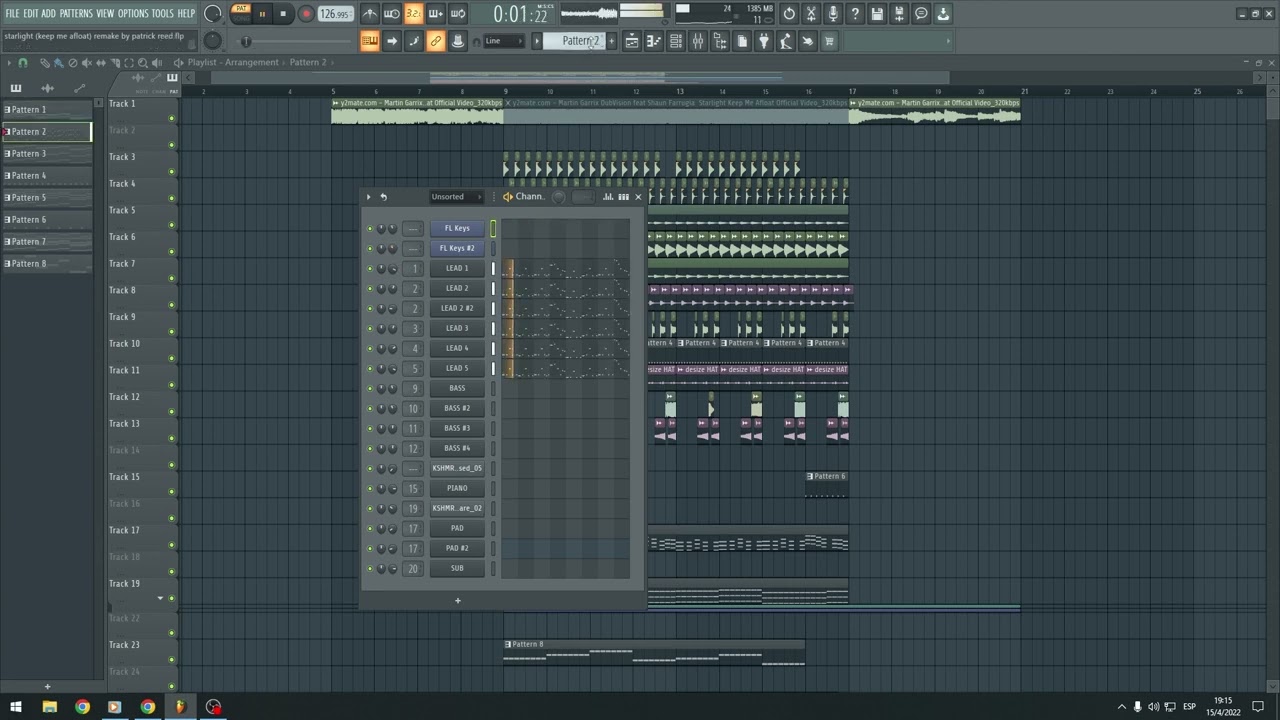Toggle the countdown before recording icon
The height and width of the screenshot is (720, 1280).
pos(413,14)
